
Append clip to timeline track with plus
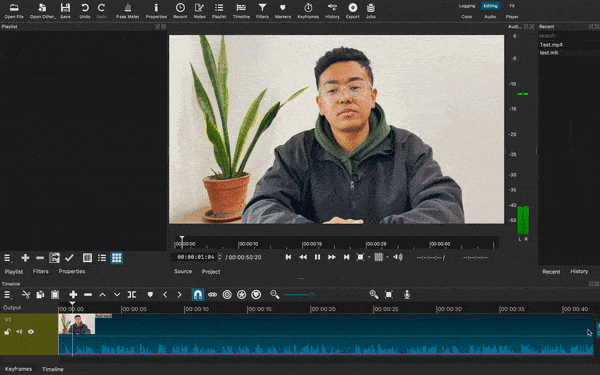pyautogui.click(x=73, y=294)
